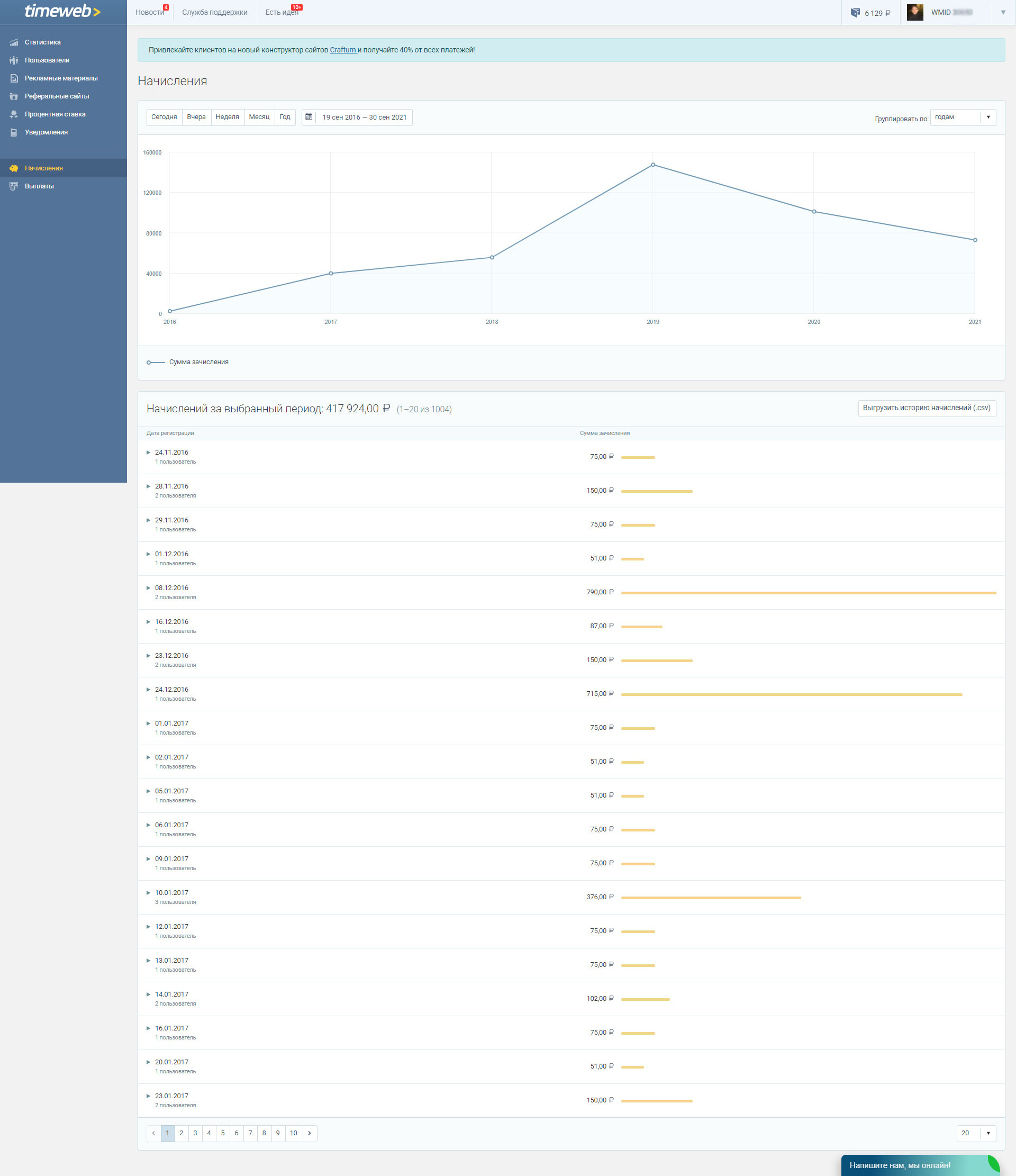The height and width of the screenshot is (1176, 1016).
Task: Open Служба поддержки in top menu
Action: coord(214,13)
